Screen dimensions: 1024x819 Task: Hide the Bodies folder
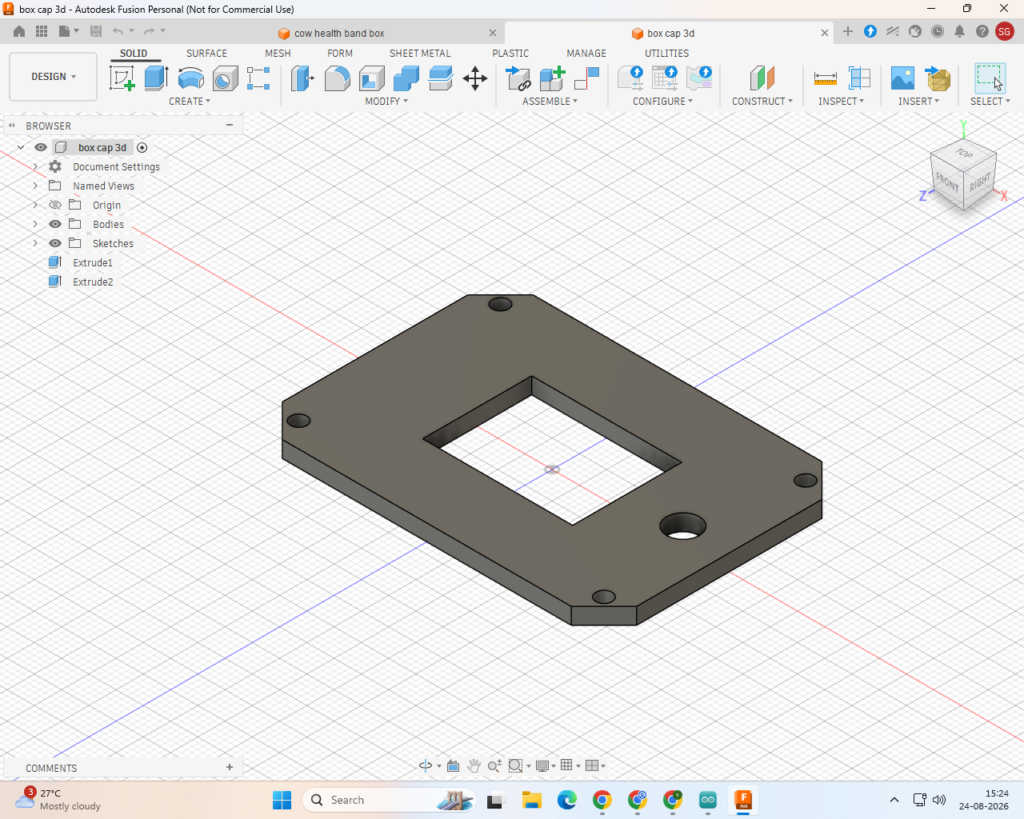[x=55, y=224]
